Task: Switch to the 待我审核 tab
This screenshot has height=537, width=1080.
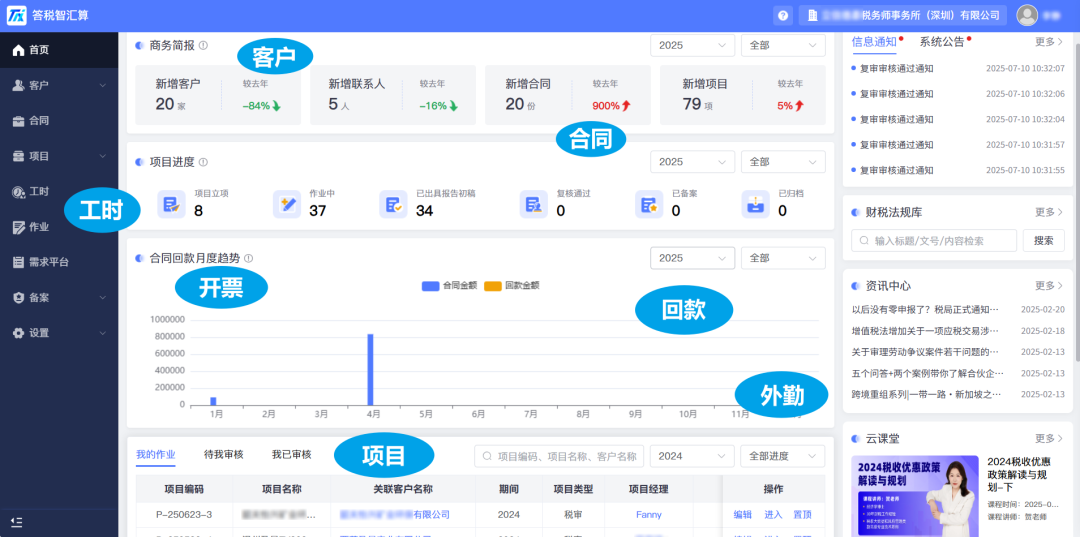Action: click(224, 454)
